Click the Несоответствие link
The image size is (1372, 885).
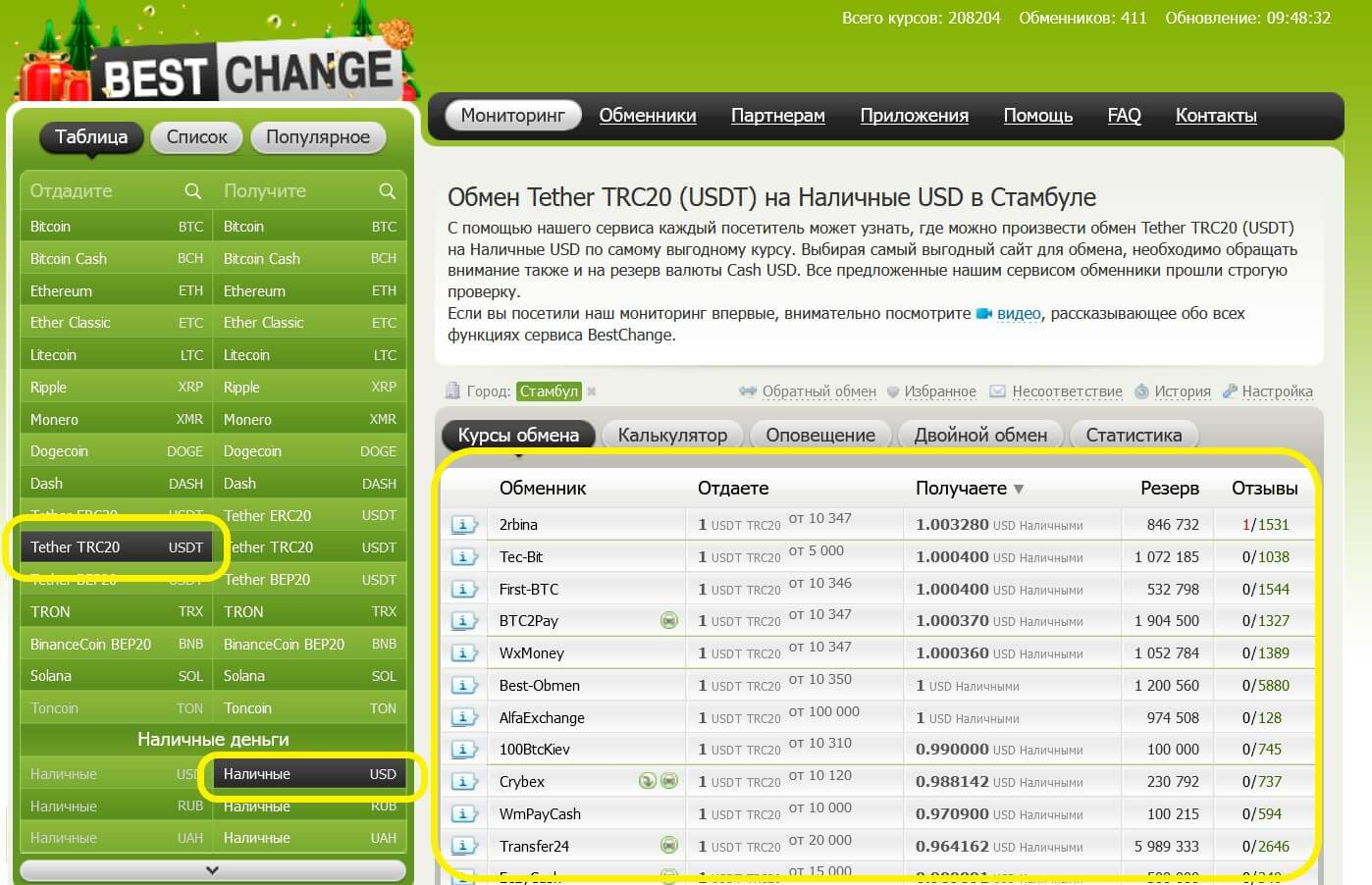pyautogui.click(x=1067, y=391)
